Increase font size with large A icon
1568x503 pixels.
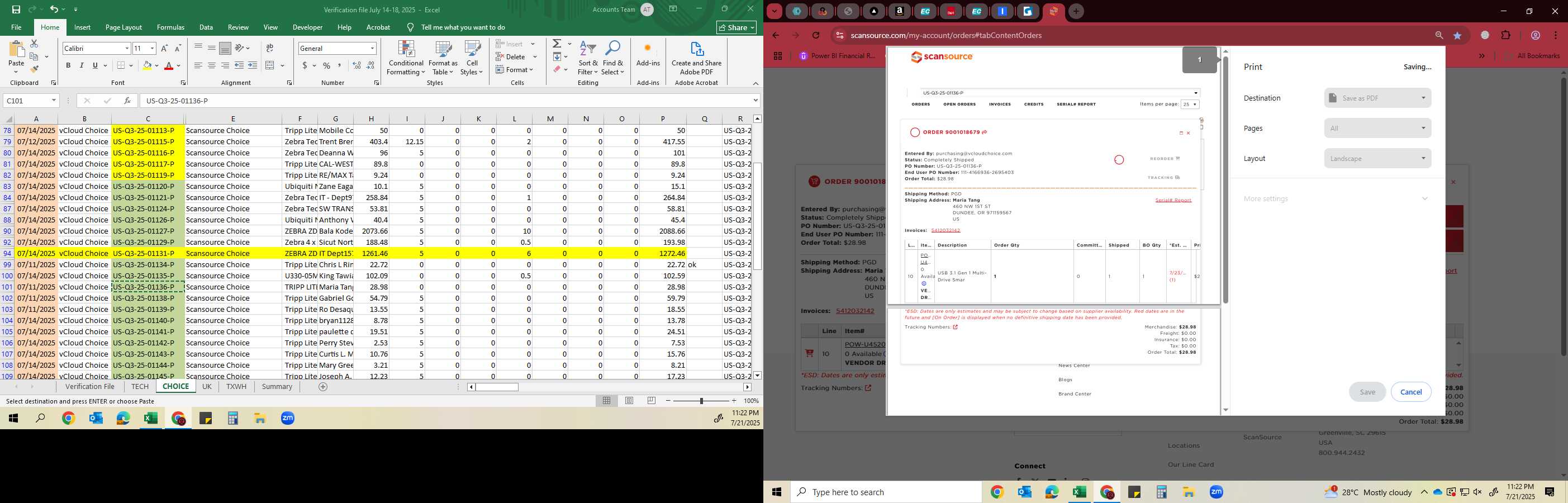coord(164,48)
